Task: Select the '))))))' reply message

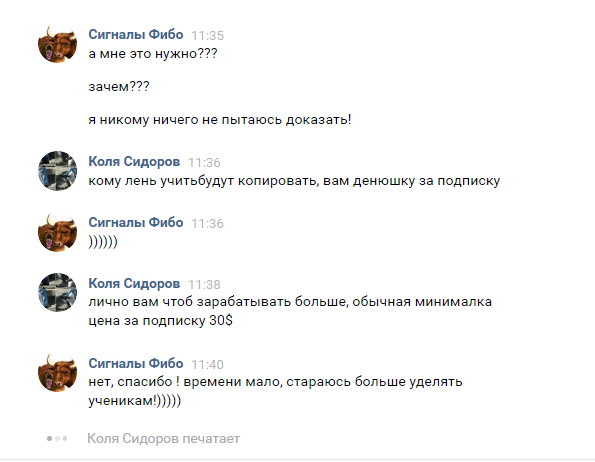Action: tap(103, 242)
